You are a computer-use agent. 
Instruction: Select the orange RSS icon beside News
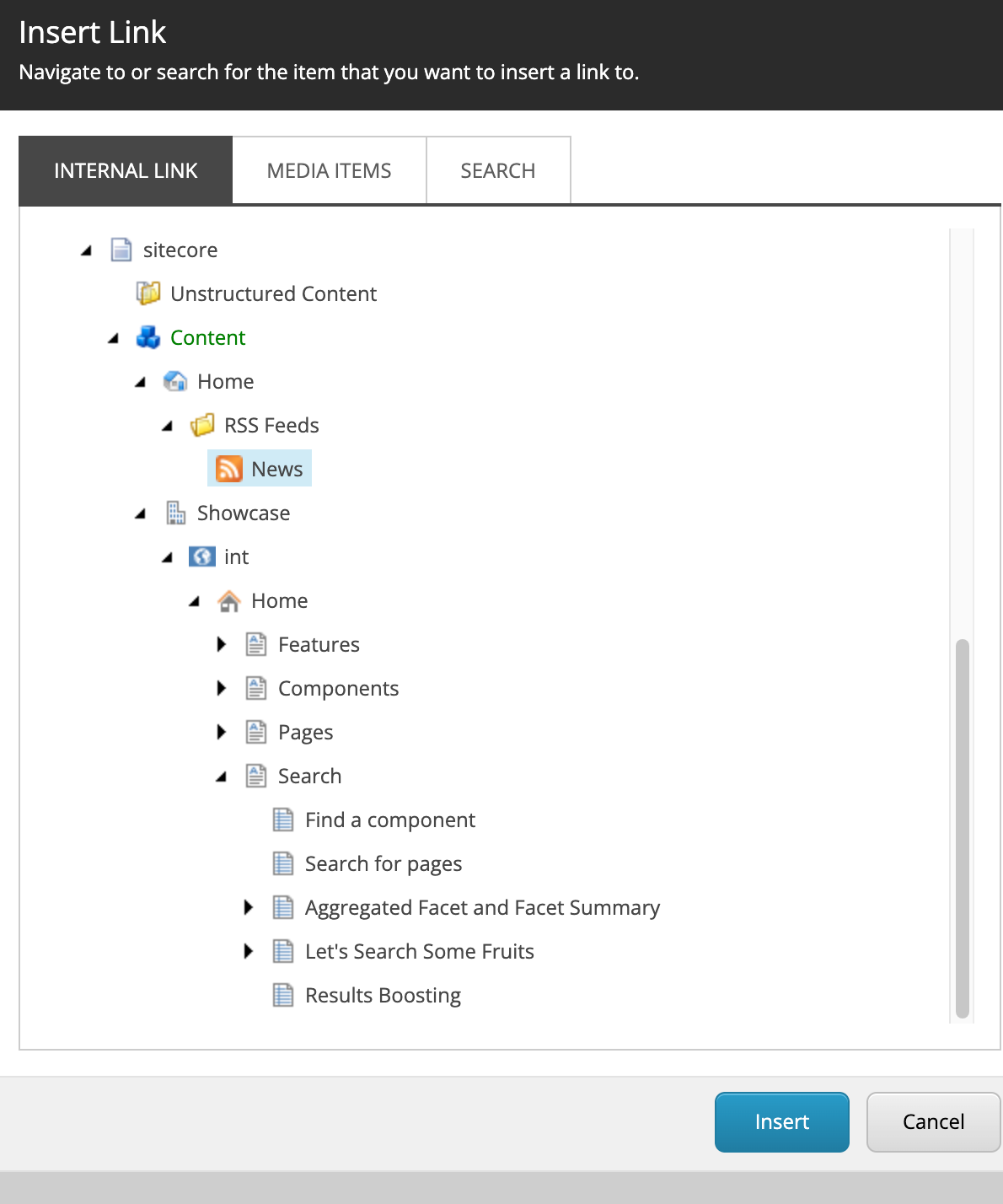point(228,468)
